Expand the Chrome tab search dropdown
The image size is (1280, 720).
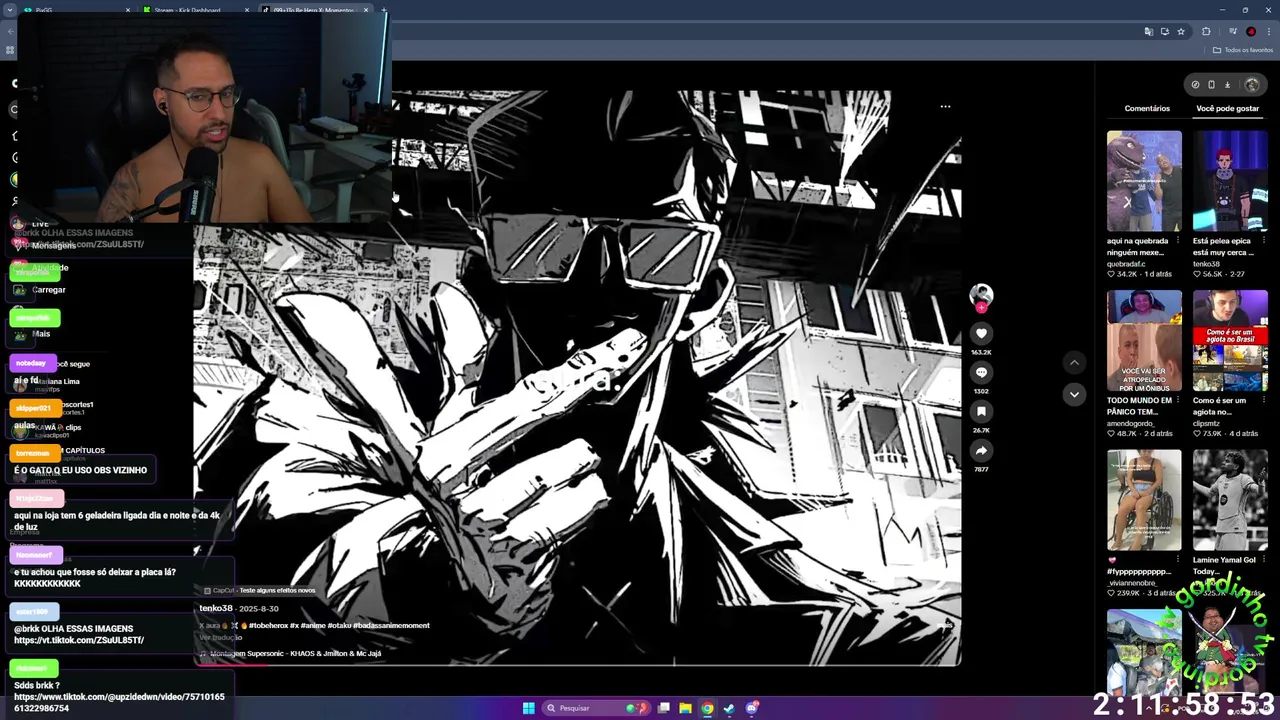10,10
